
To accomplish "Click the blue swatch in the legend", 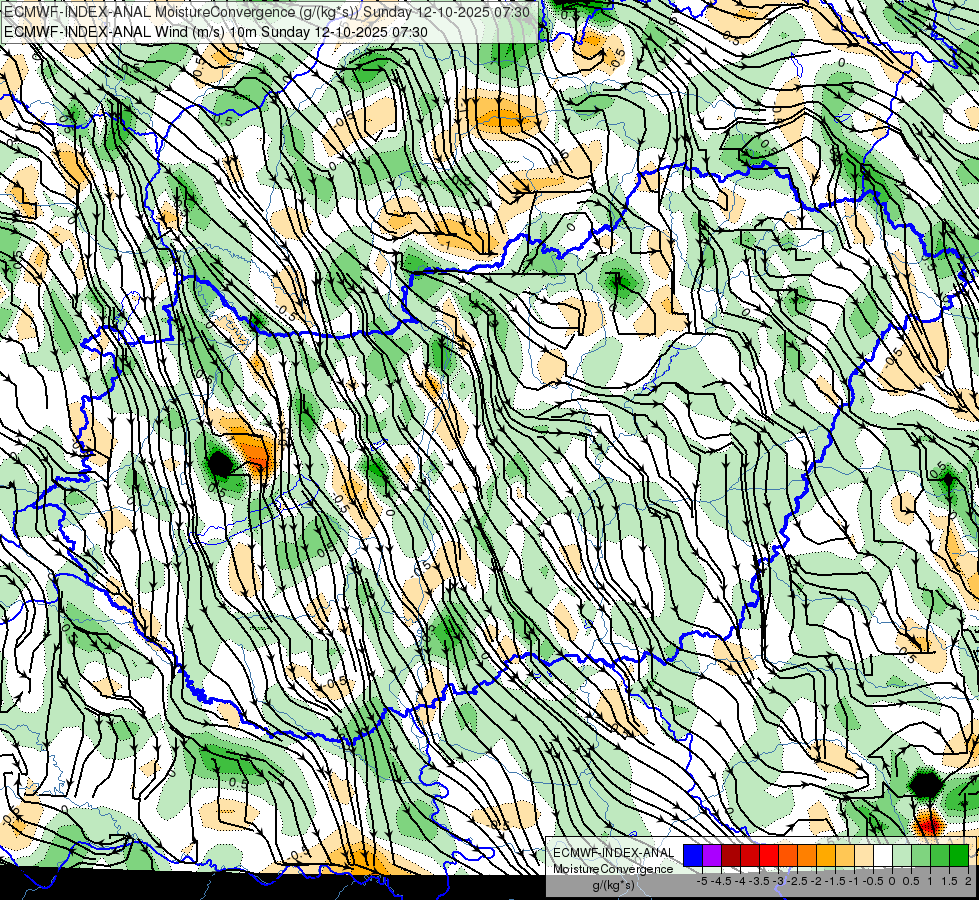I will point(693,856).
